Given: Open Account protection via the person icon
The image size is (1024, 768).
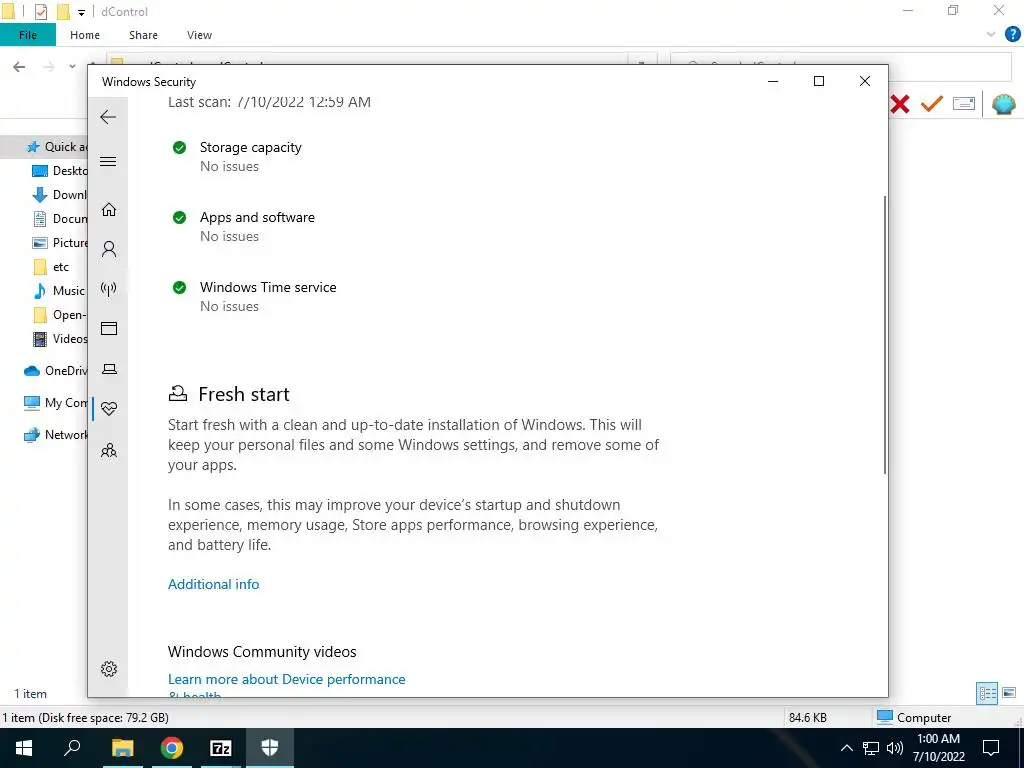Looking at the screenshot, I should pos(109,249).
